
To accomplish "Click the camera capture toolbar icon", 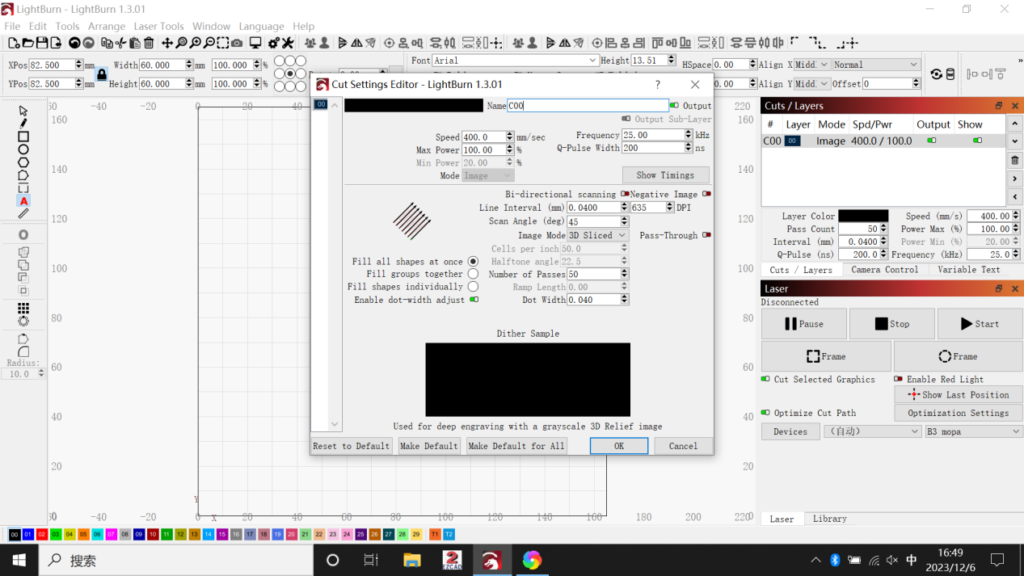I will (236, 43).
